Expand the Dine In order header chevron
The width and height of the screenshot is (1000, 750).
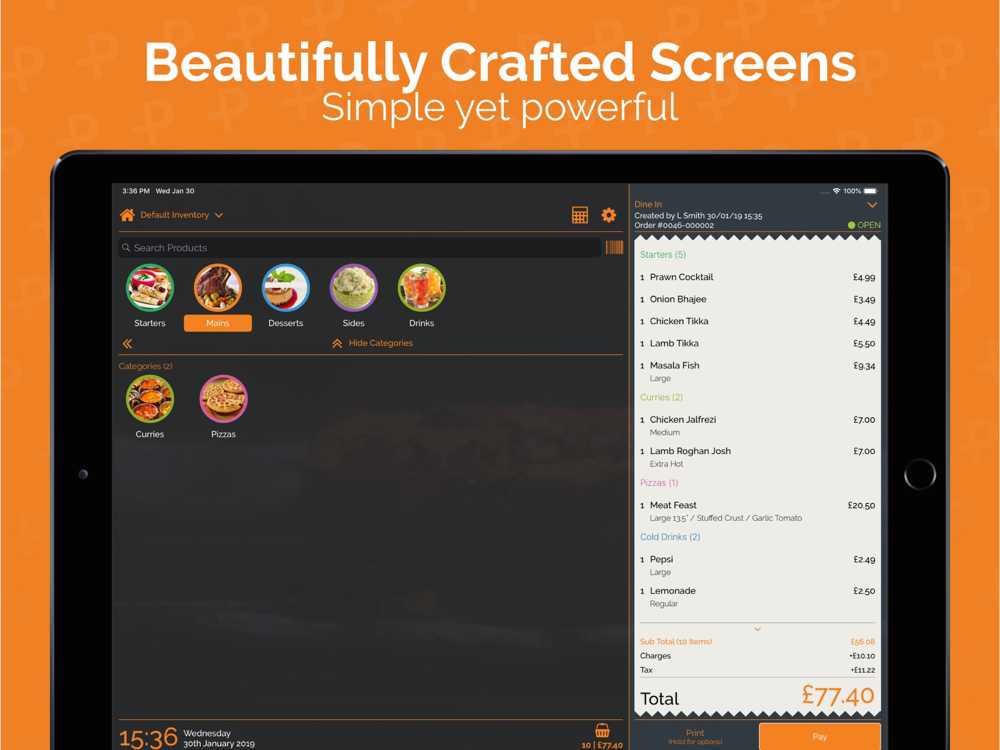pyautogui.click(x=872, y=205)
